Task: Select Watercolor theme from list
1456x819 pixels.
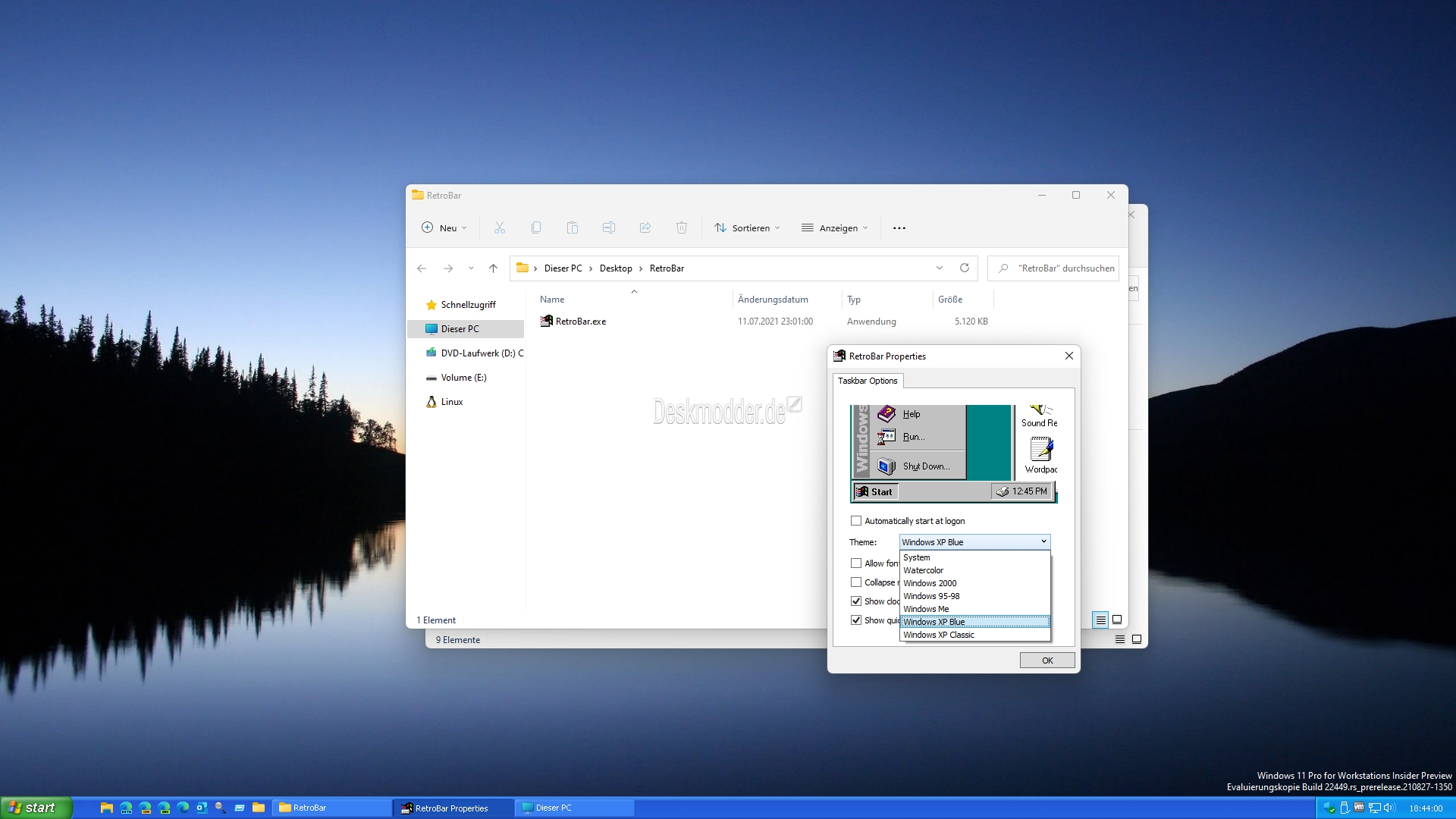Action: tap(974, 570)
